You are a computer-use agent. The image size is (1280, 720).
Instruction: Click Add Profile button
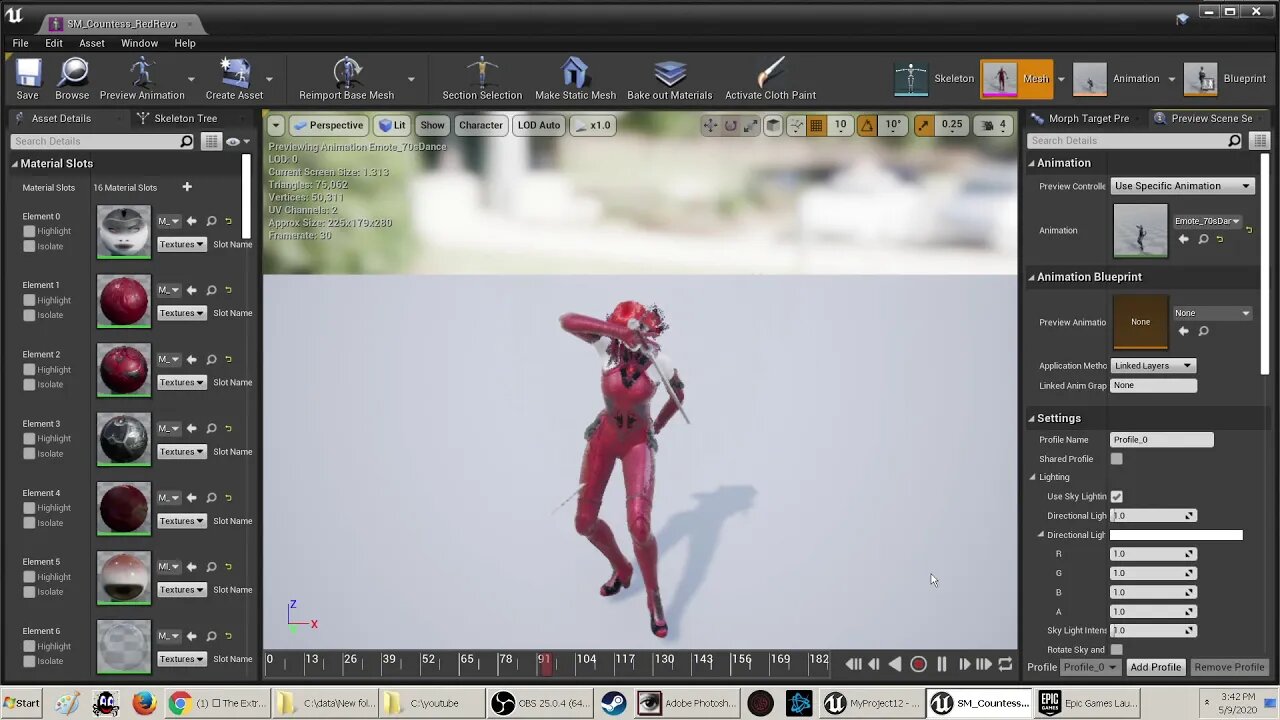point(1155,667)
